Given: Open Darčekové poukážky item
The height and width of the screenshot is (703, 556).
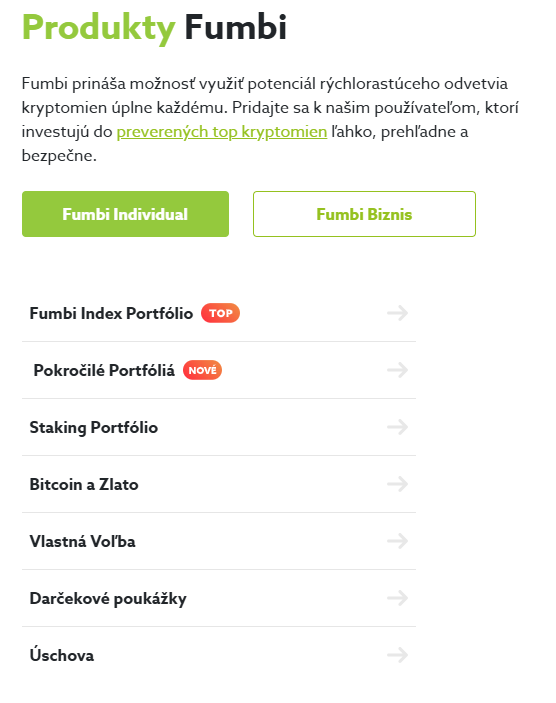Looking at the screenshot, I should (219, 598).
